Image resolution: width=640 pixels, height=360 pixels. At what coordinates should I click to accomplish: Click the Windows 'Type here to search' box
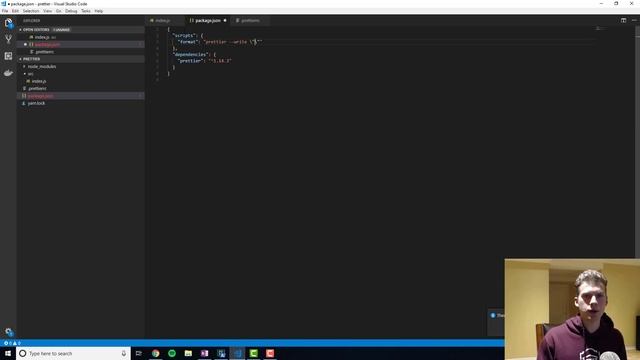(x=73, y=353)
